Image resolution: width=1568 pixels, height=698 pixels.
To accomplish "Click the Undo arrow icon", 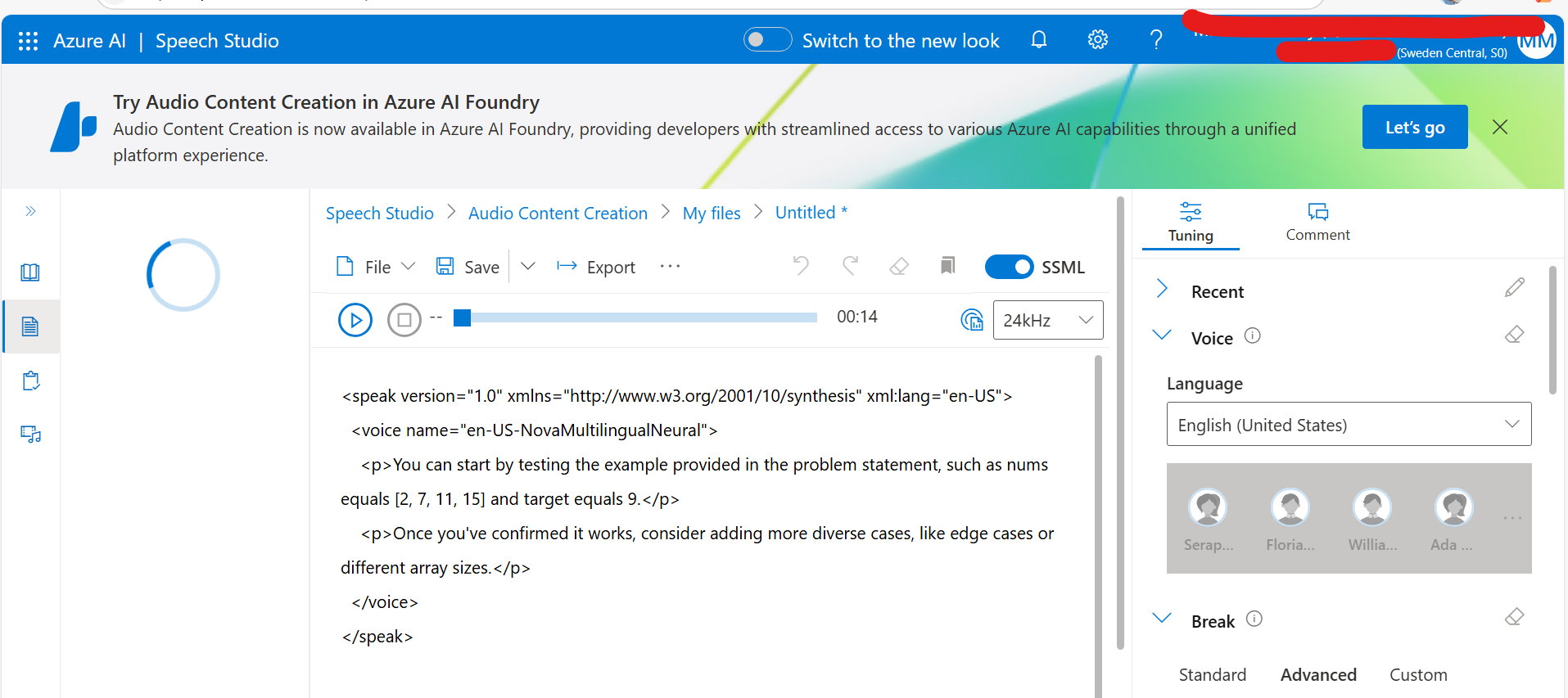I will [x=801, y=266].
